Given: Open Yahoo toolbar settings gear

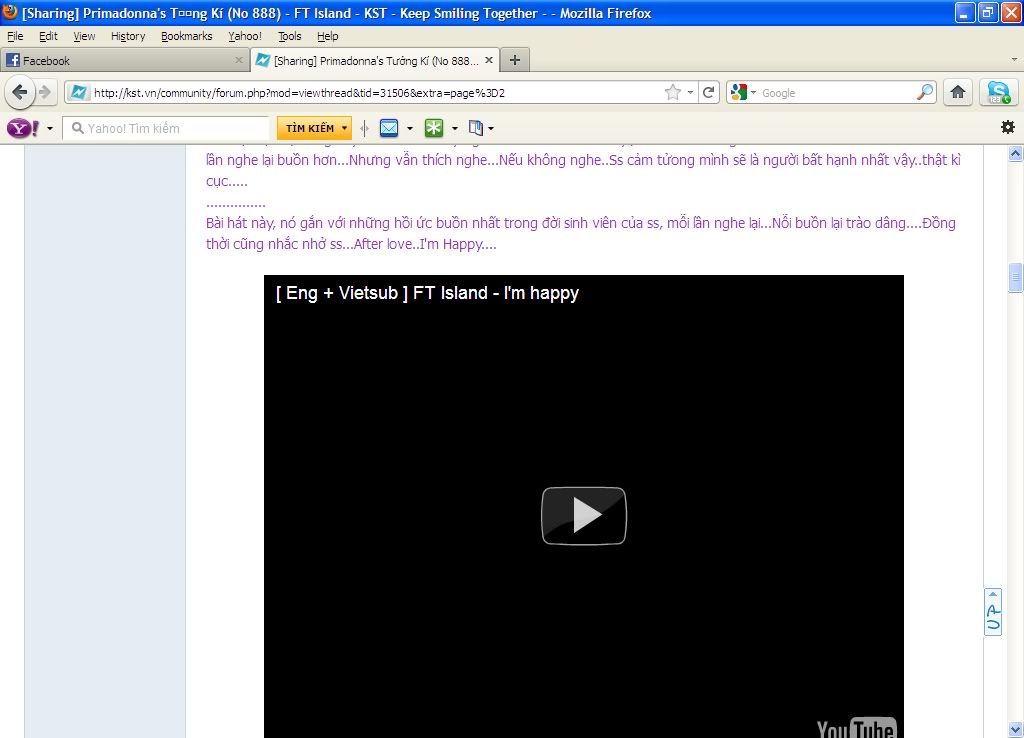Looking at the screenshot, I should 1008,127.
